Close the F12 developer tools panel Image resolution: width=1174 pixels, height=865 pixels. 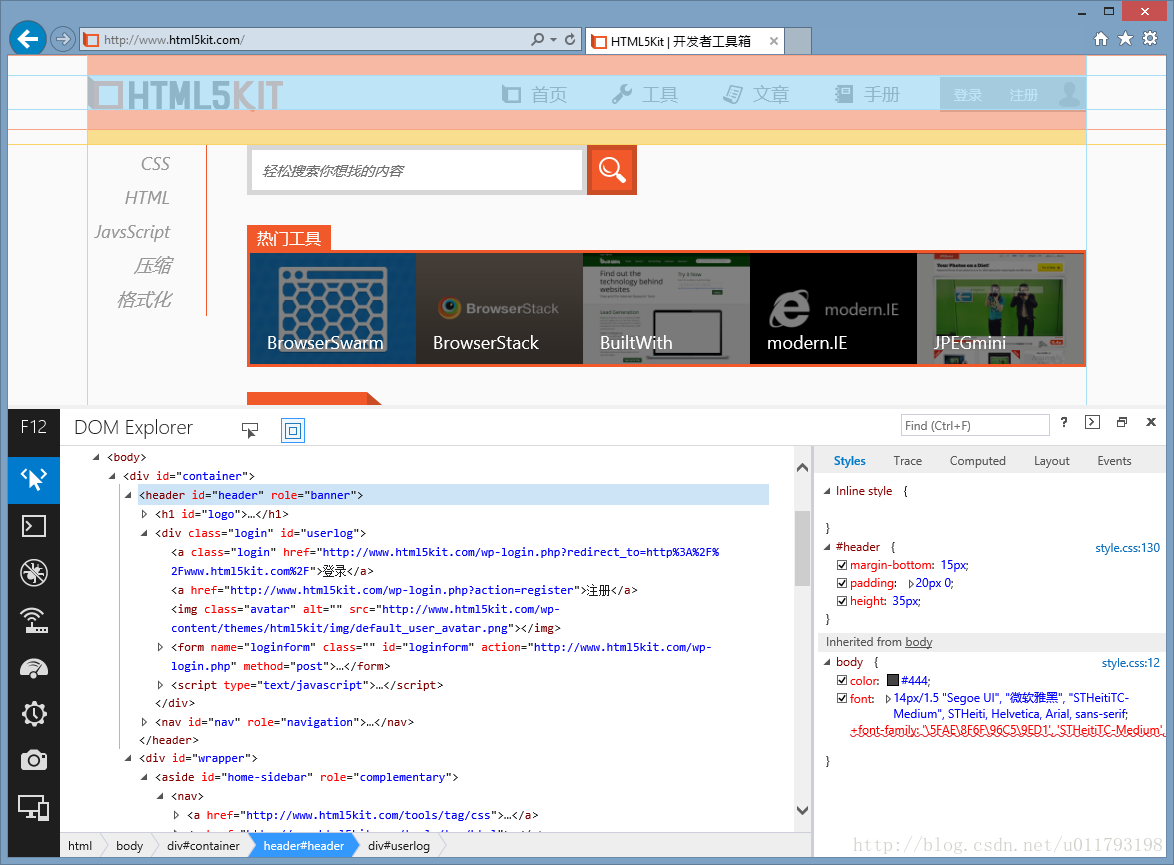[1151, 422]
